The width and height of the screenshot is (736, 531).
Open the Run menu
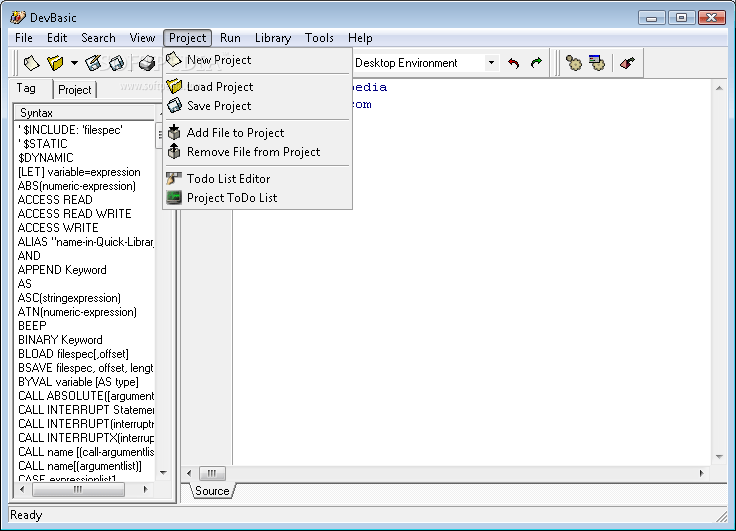point(230,38)
